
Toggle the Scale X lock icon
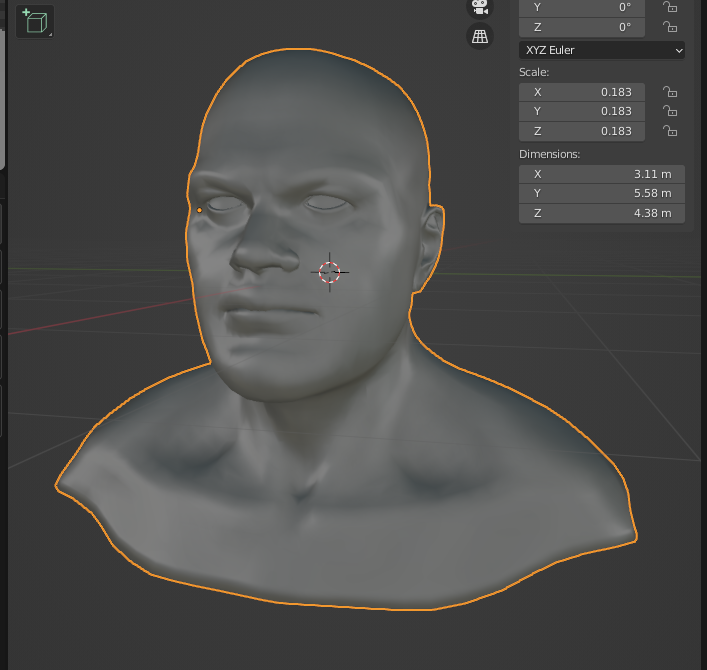[670, 92]
